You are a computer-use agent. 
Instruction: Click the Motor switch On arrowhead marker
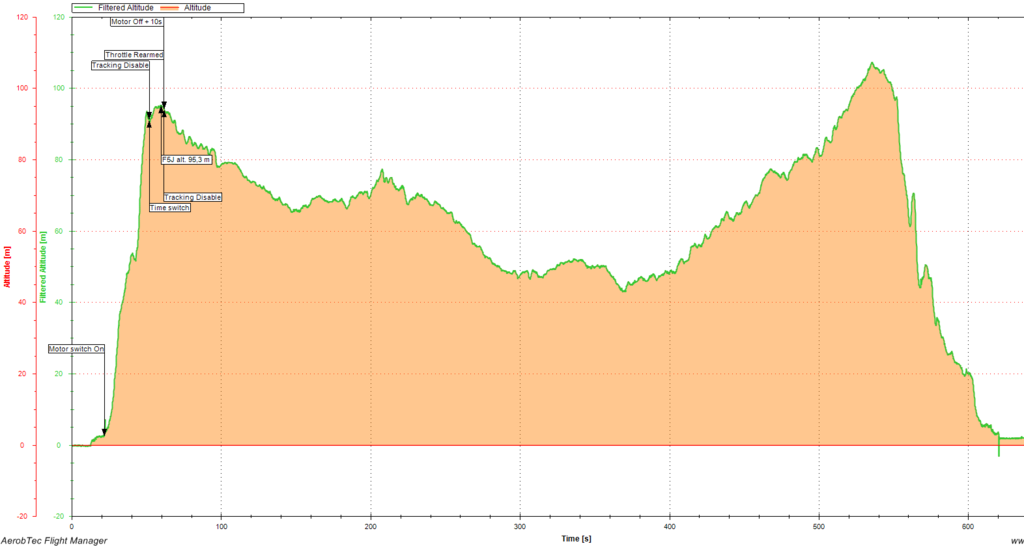pyautogui.click(x=104, y=431)
